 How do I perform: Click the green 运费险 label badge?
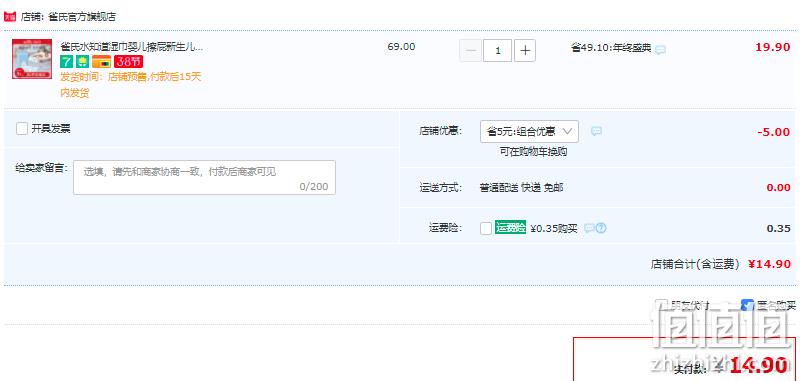click(x=510, y=227)
